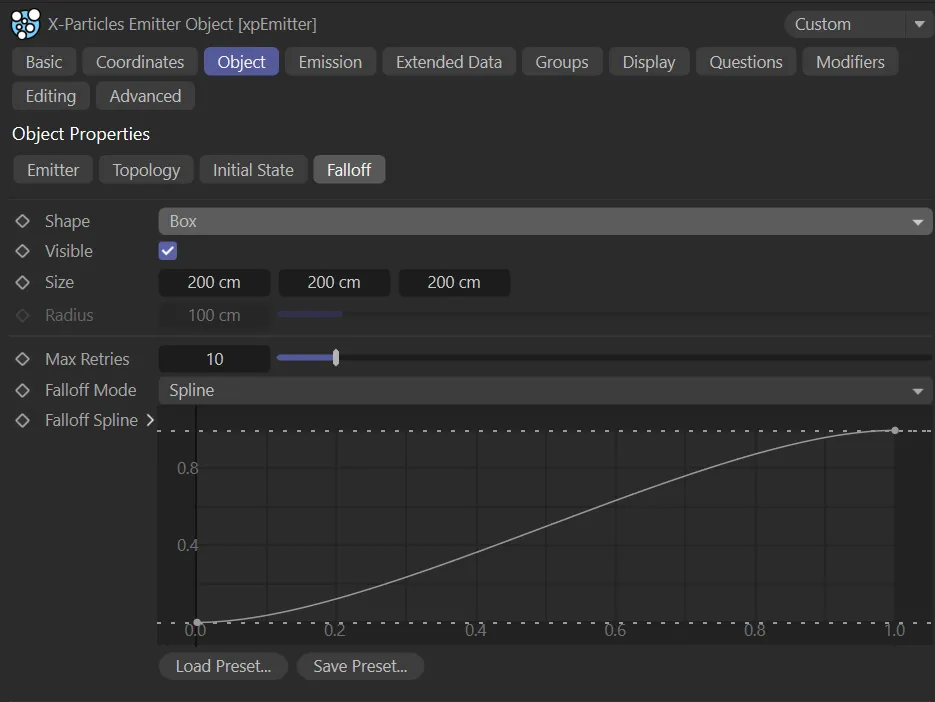Click the keyframe diamond next to Shape

coord(23,221)
